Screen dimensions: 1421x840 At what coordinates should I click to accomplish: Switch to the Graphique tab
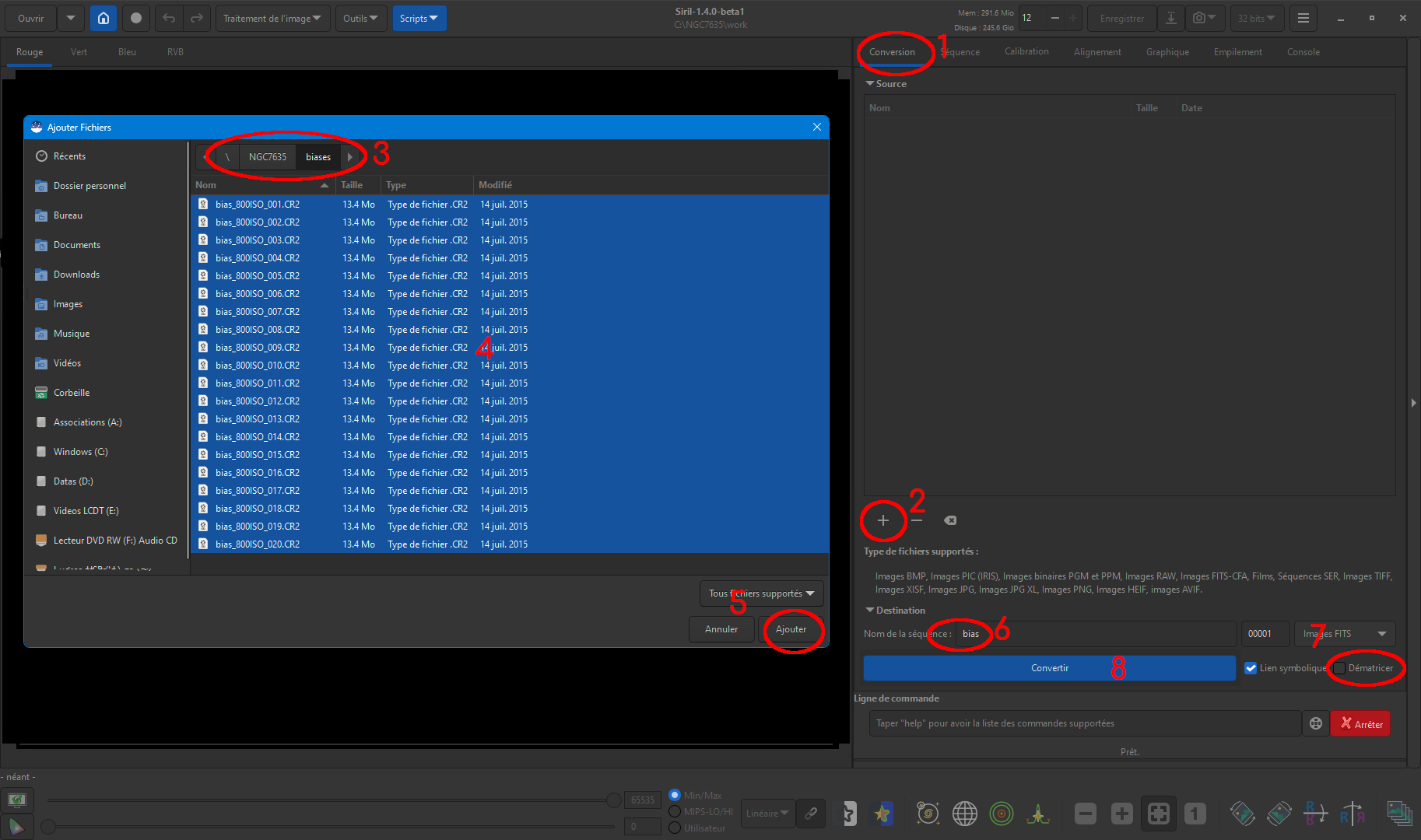(x=1167, y=51)
